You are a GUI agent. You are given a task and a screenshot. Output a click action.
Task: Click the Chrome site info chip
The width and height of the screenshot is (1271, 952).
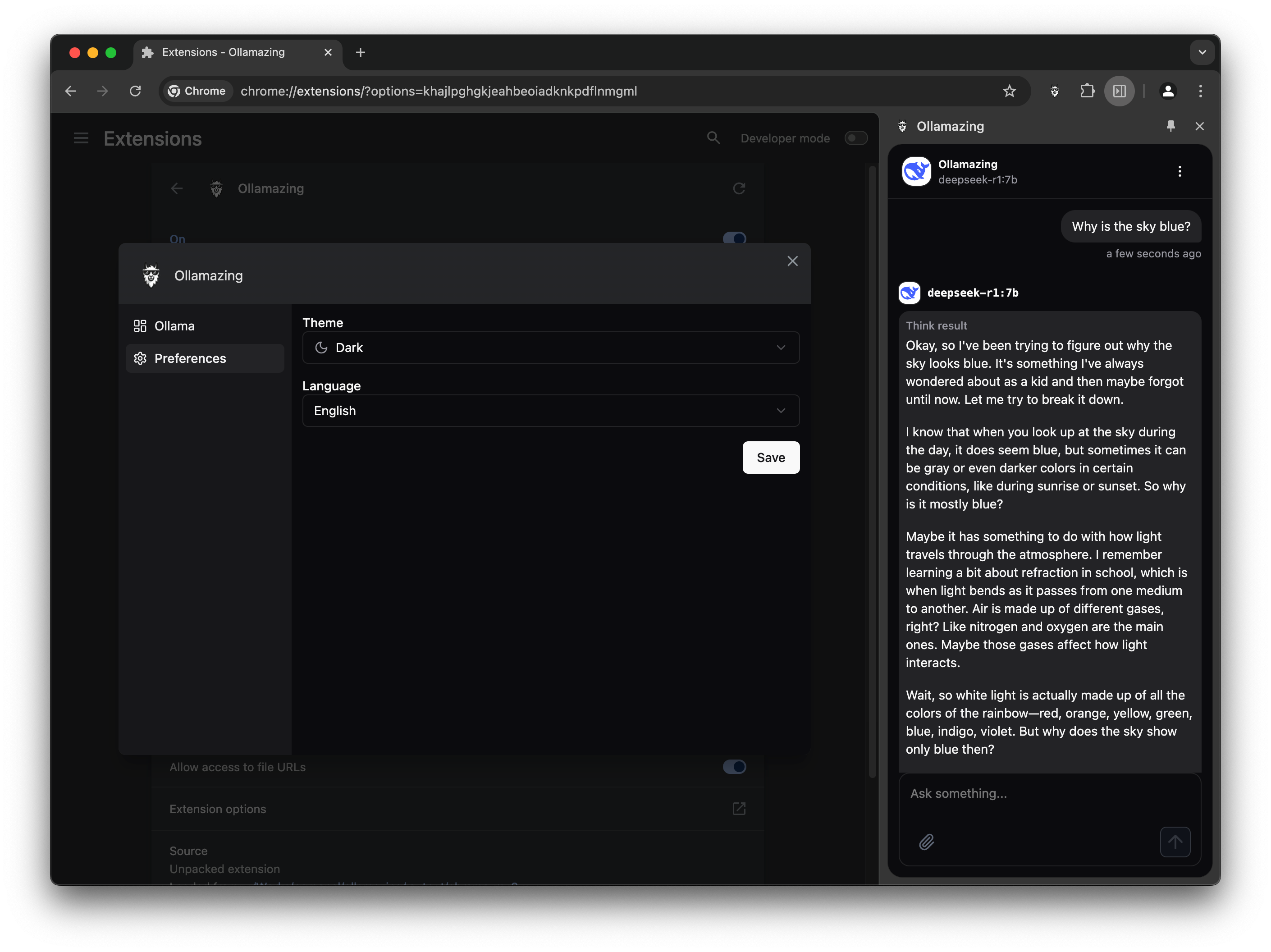(x=198, y=91)
